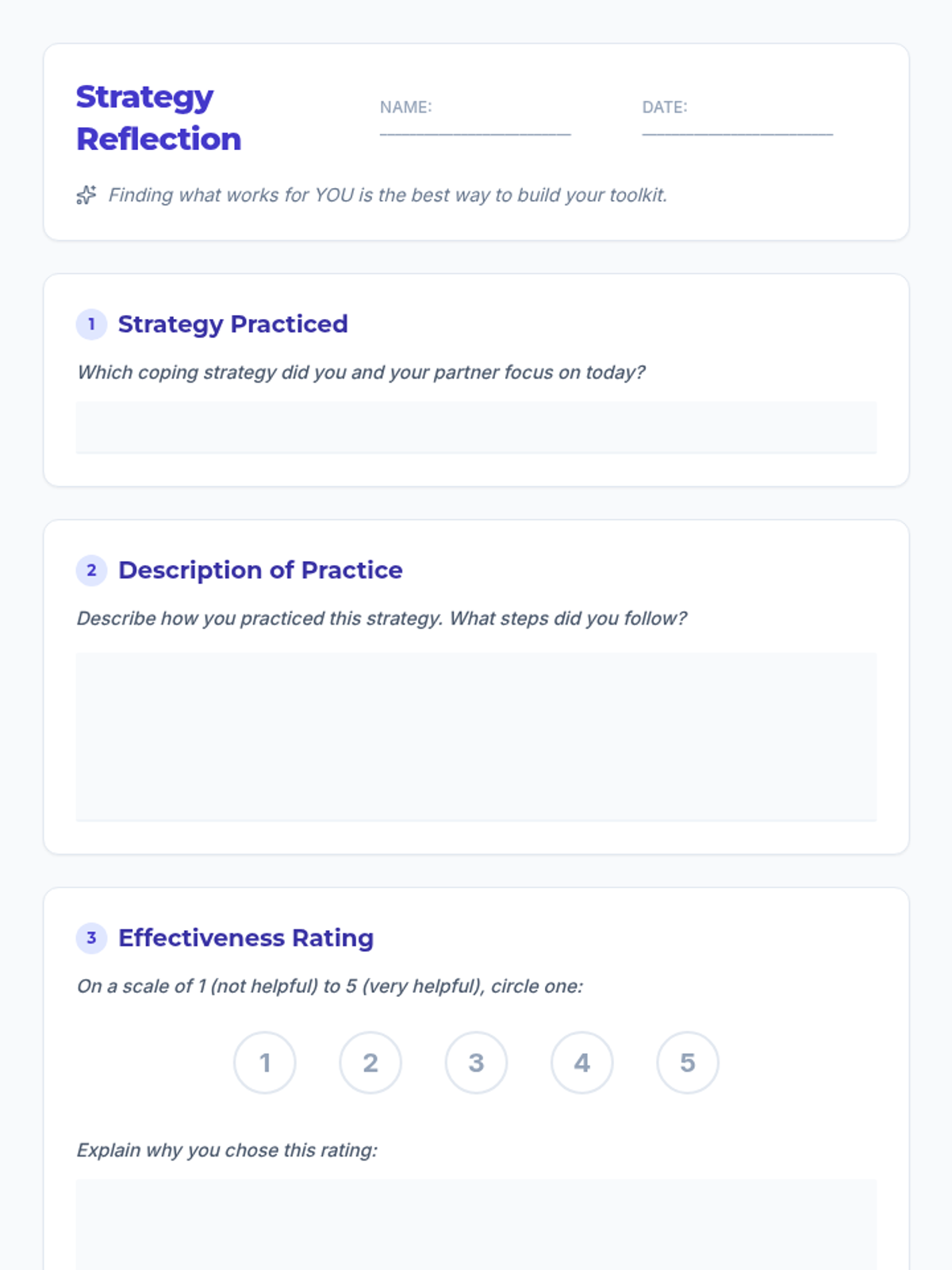
Task: Choose rating 3 circle
Action: pyautogui.click(x=476, y=1063)
